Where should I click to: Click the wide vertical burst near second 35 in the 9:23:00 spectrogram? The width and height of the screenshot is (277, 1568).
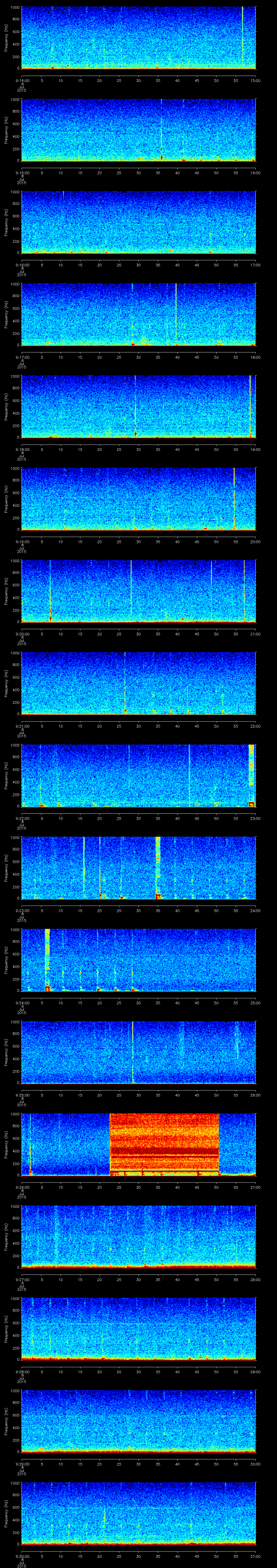coord(158,868)
